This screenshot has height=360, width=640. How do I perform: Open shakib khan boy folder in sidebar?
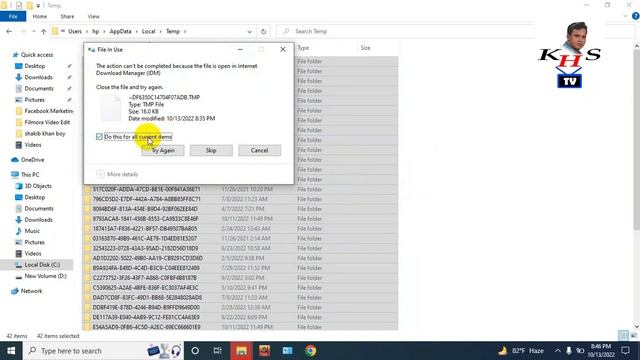[x=44, y=134]
